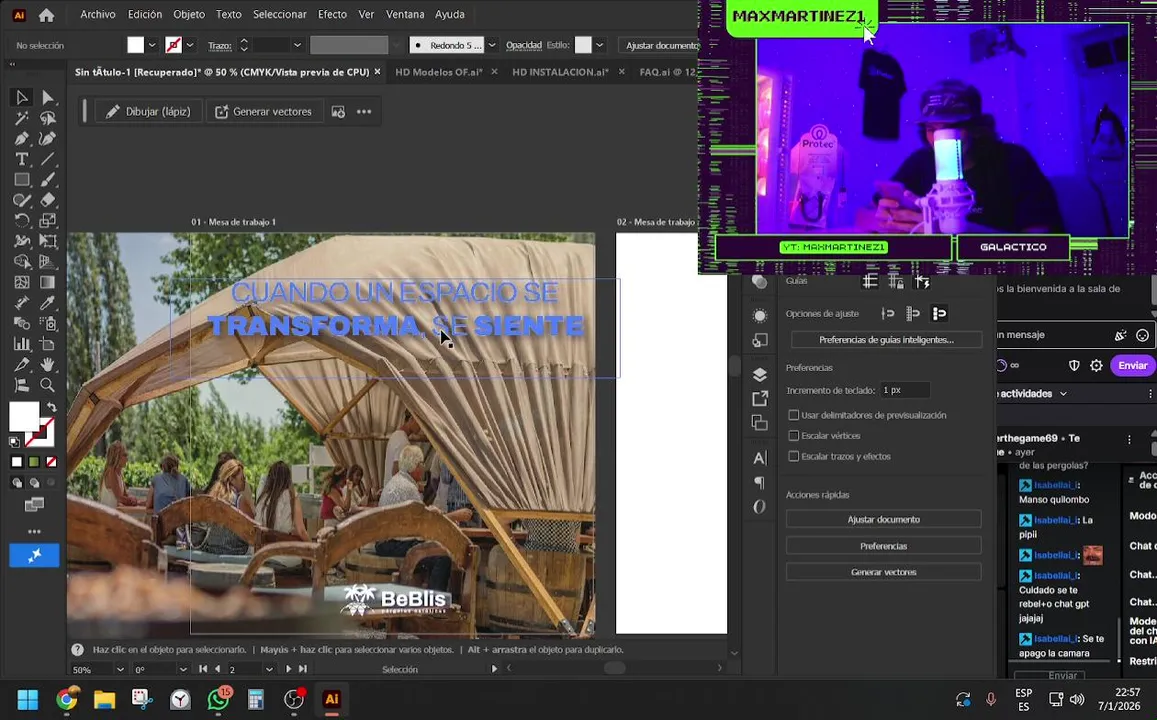This screenshot has width=1157, height=720.
Task: Open the Objeto menu
Action: (x=189, y=14)
